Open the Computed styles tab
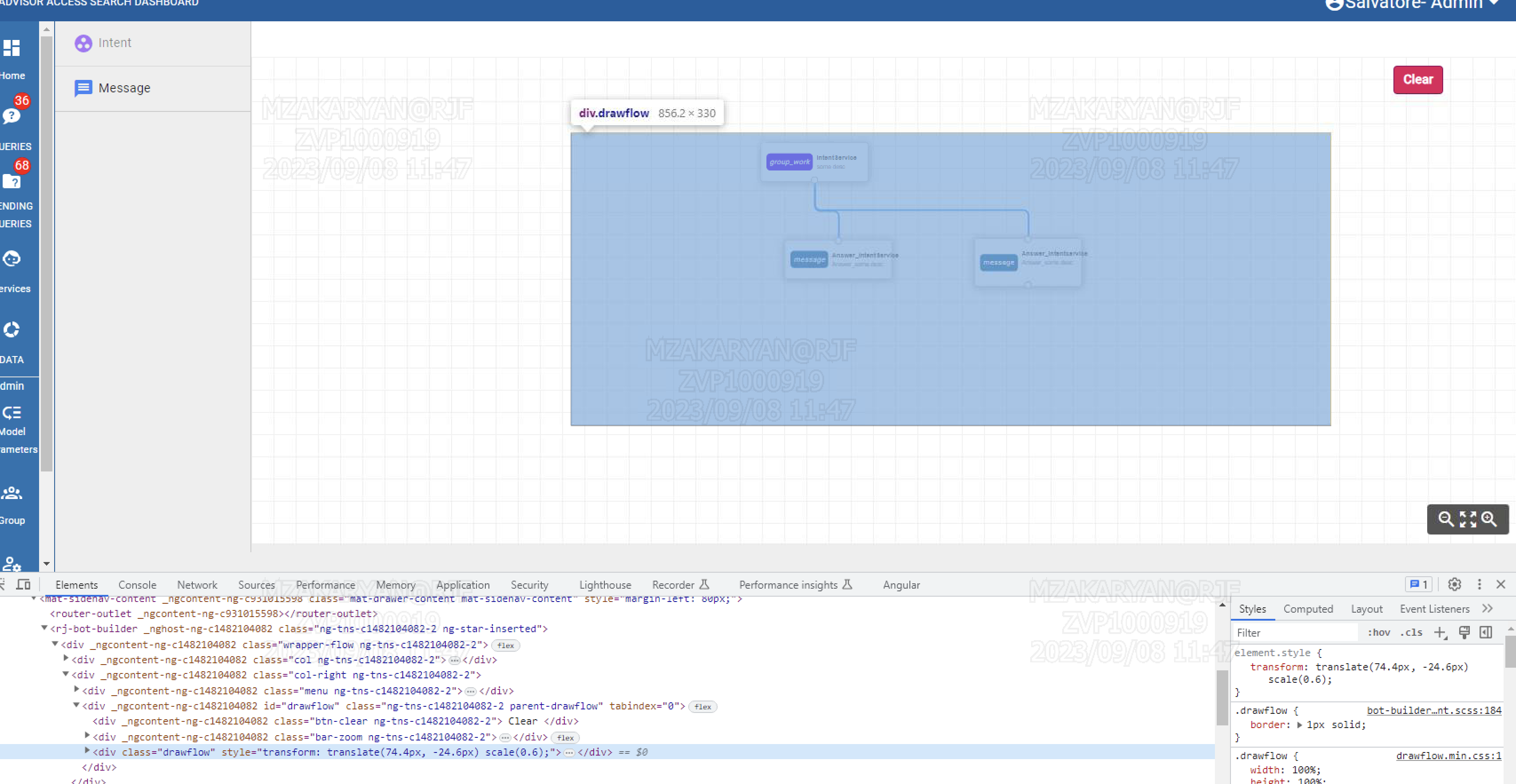This screenshot has height=784, width=1516. coord(1308,608)
